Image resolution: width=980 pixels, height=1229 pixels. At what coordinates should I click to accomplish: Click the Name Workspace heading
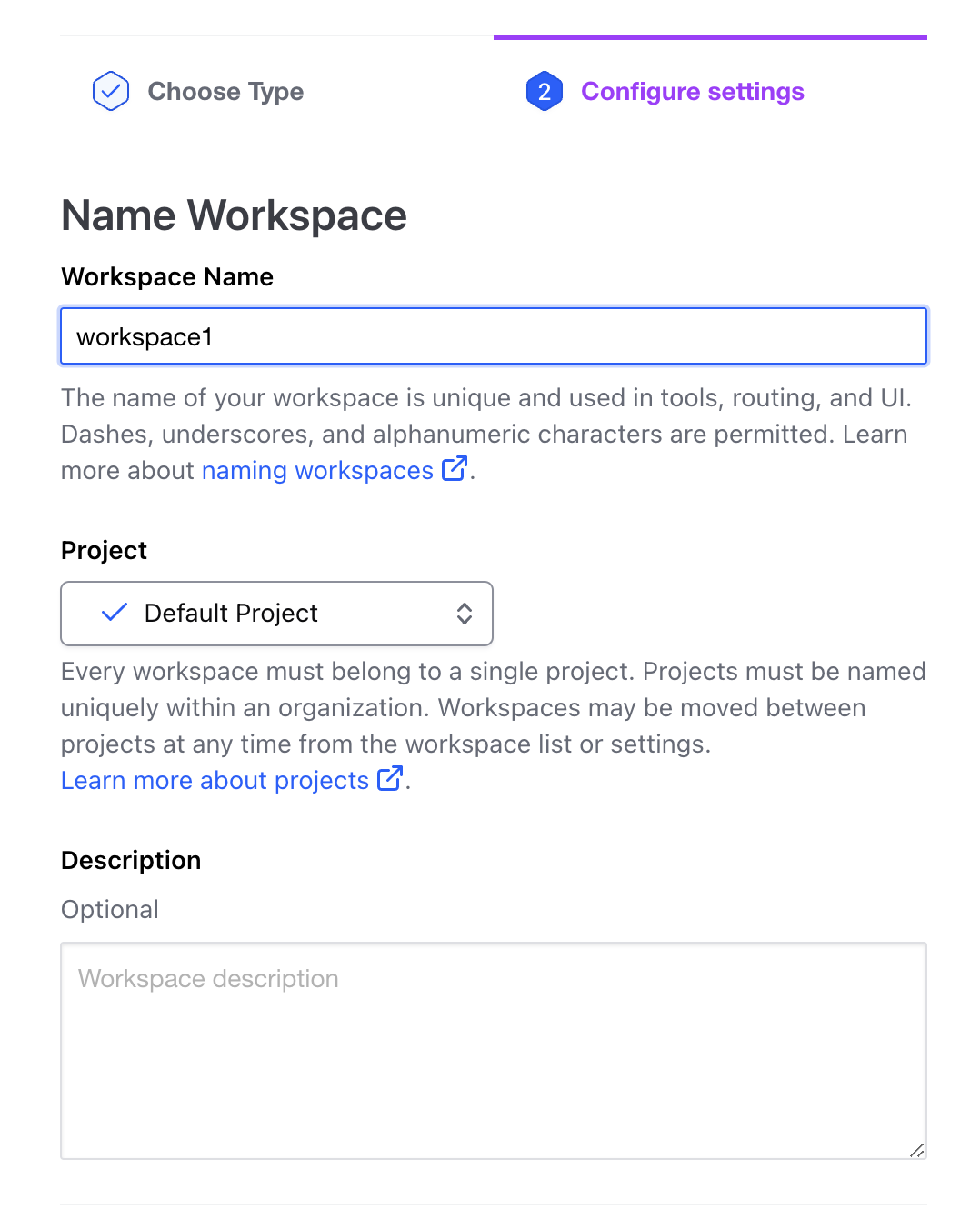coord(234,215)
